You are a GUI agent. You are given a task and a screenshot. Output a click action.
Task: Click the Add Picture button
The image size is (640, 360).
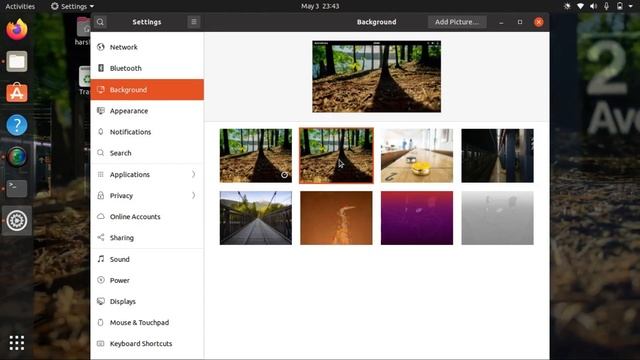tap(457, 22)
